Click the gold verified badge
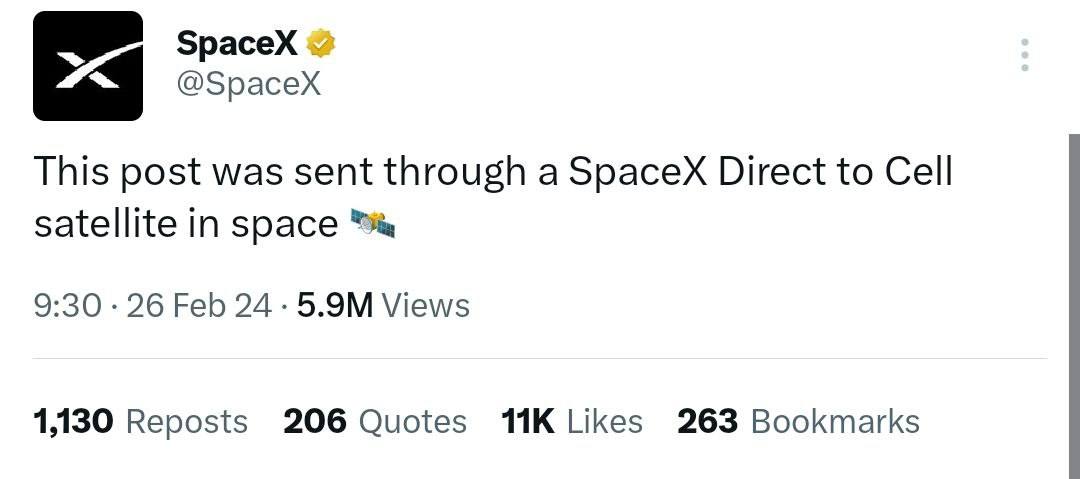The width and height of the screenshot is (1080, 479). pos(321,43)
